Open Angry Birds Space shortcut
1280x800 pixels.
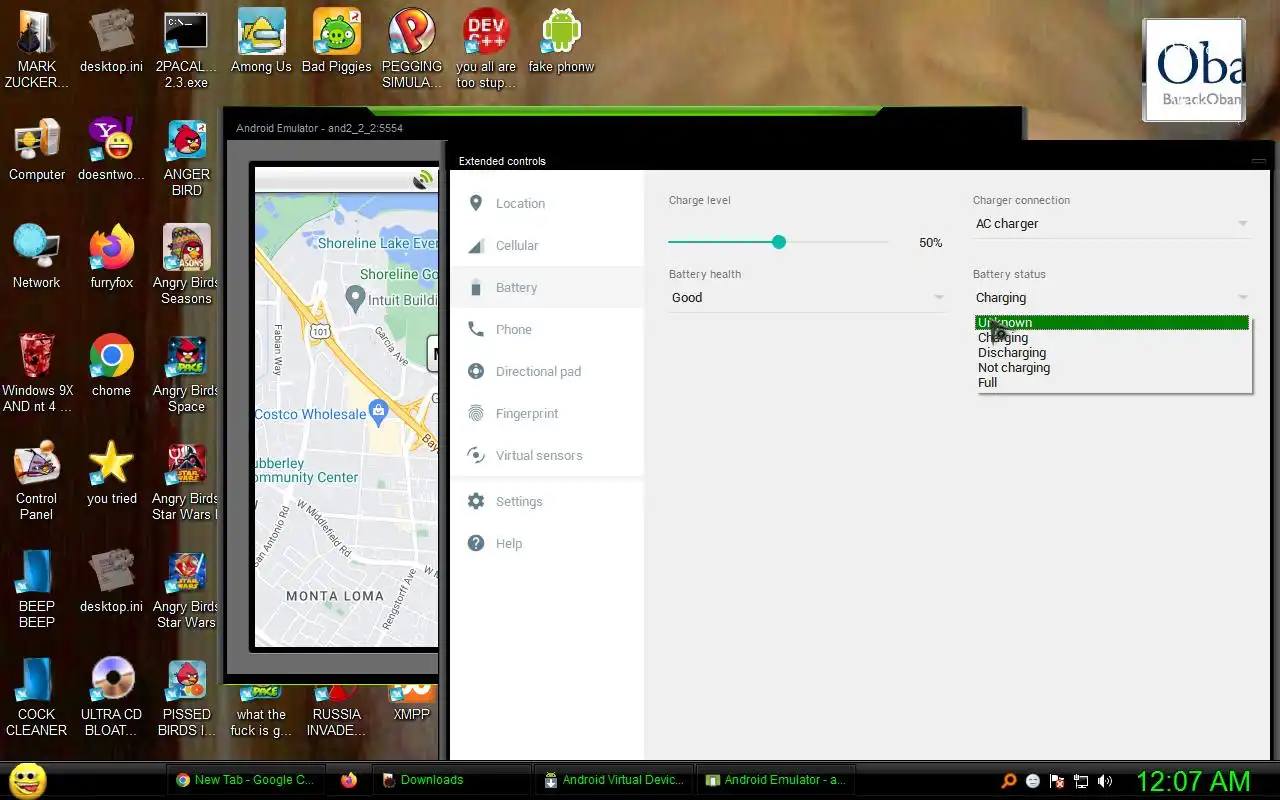tap(186, 356)
